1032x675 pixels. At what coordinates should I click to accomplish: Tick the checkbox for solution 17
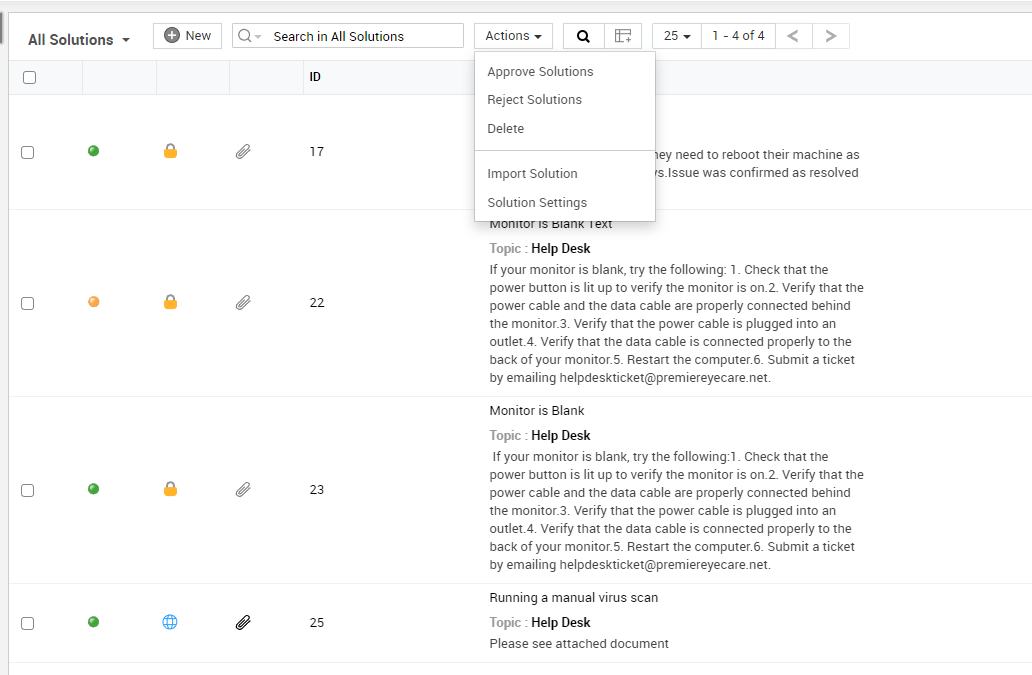click(x=28, y=153)
